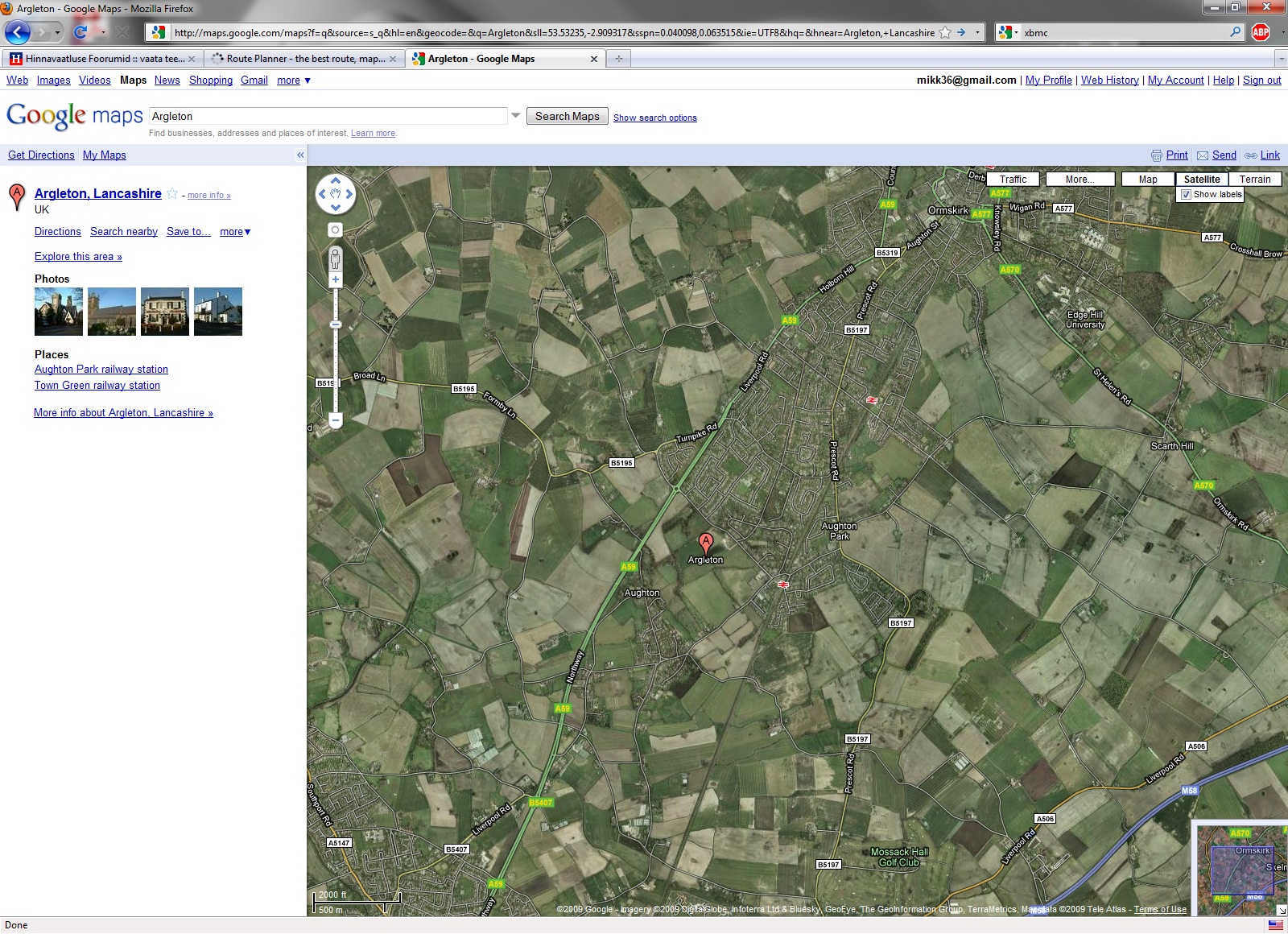The height and width of the screenshot is (934, 1288).
Task: Open the search engine selector dropdown
Action: point(1008,33)
